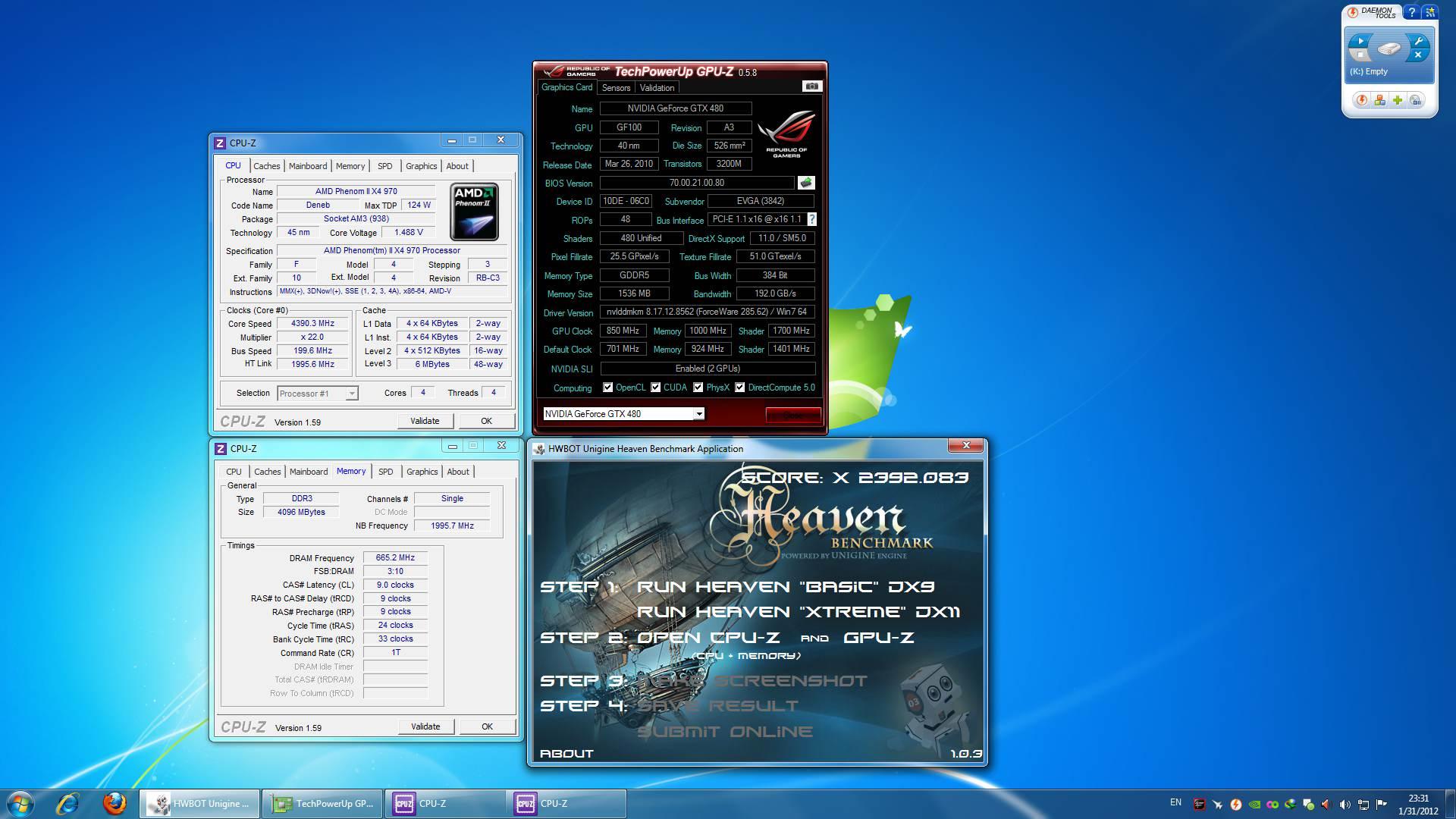
Task: Click Submit Online in Heaven benchmark
Action: pyautogui.click(x=725, y=732)
